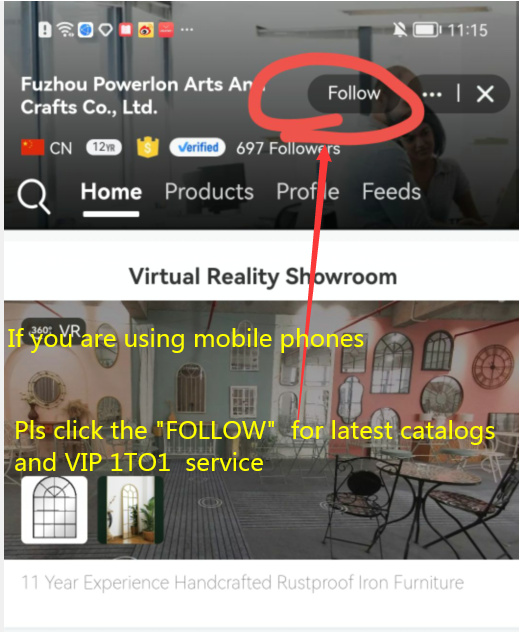The width and height of the screenshot is (519, 632).
Task: Open the arched window mirror thumbnail
Action: 54,510
